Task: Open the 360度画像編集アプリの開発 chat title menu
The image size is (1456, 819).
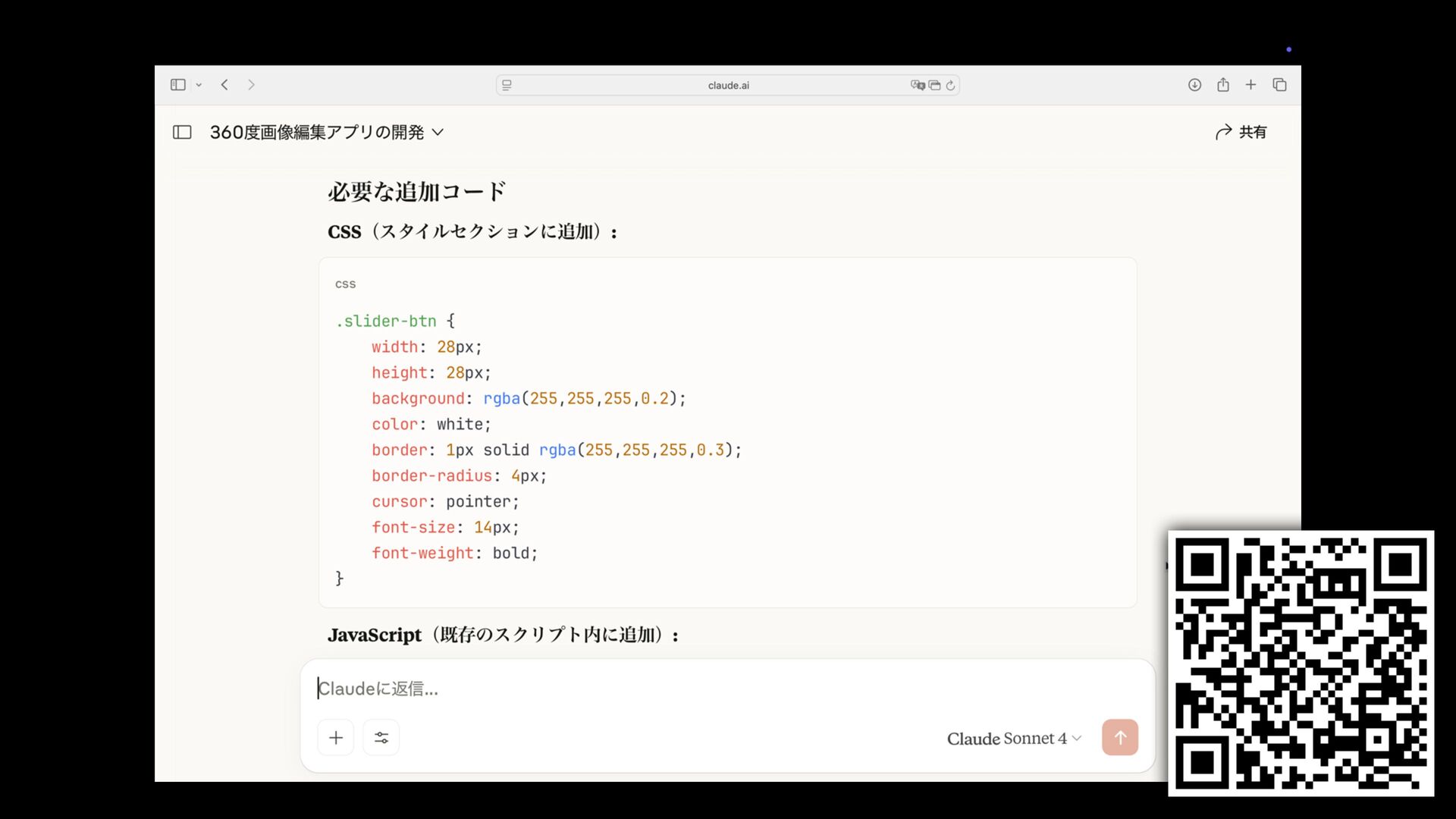Action: tap(326, 132)
